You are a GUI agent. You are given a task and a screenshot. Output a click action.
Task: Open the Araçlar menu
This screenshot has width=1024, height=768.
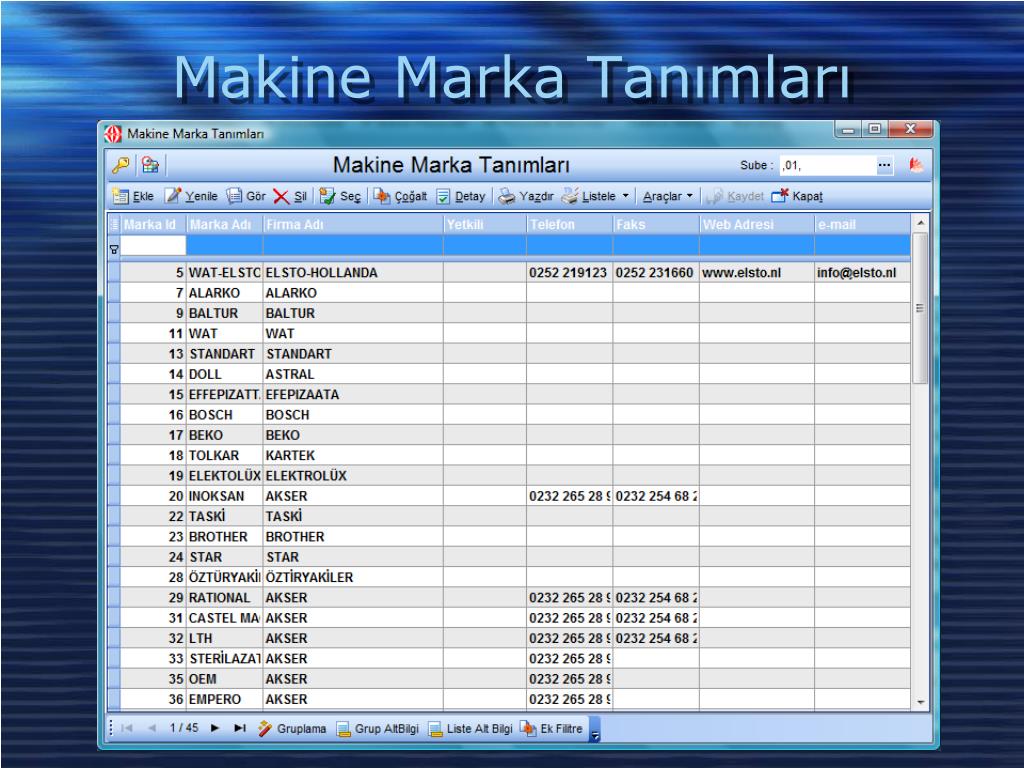667,196
